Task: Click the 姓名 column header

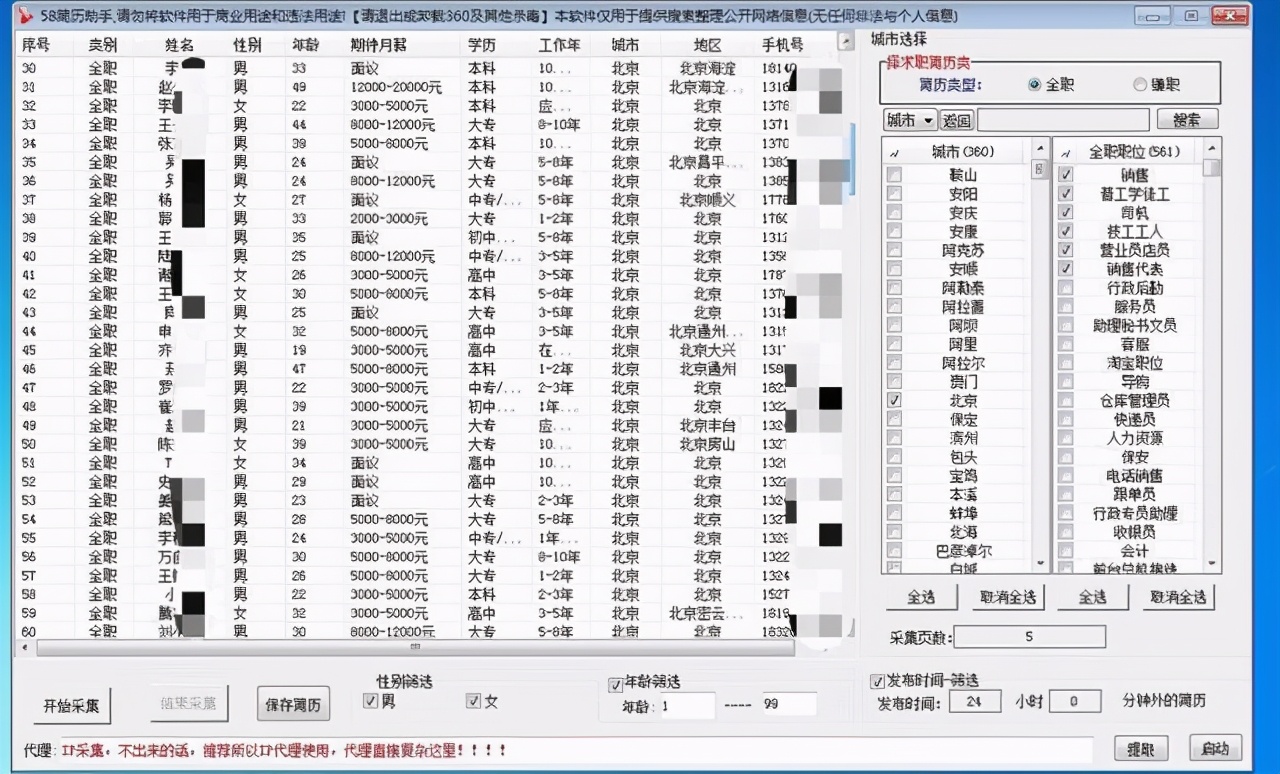Action: pos(179,45)
